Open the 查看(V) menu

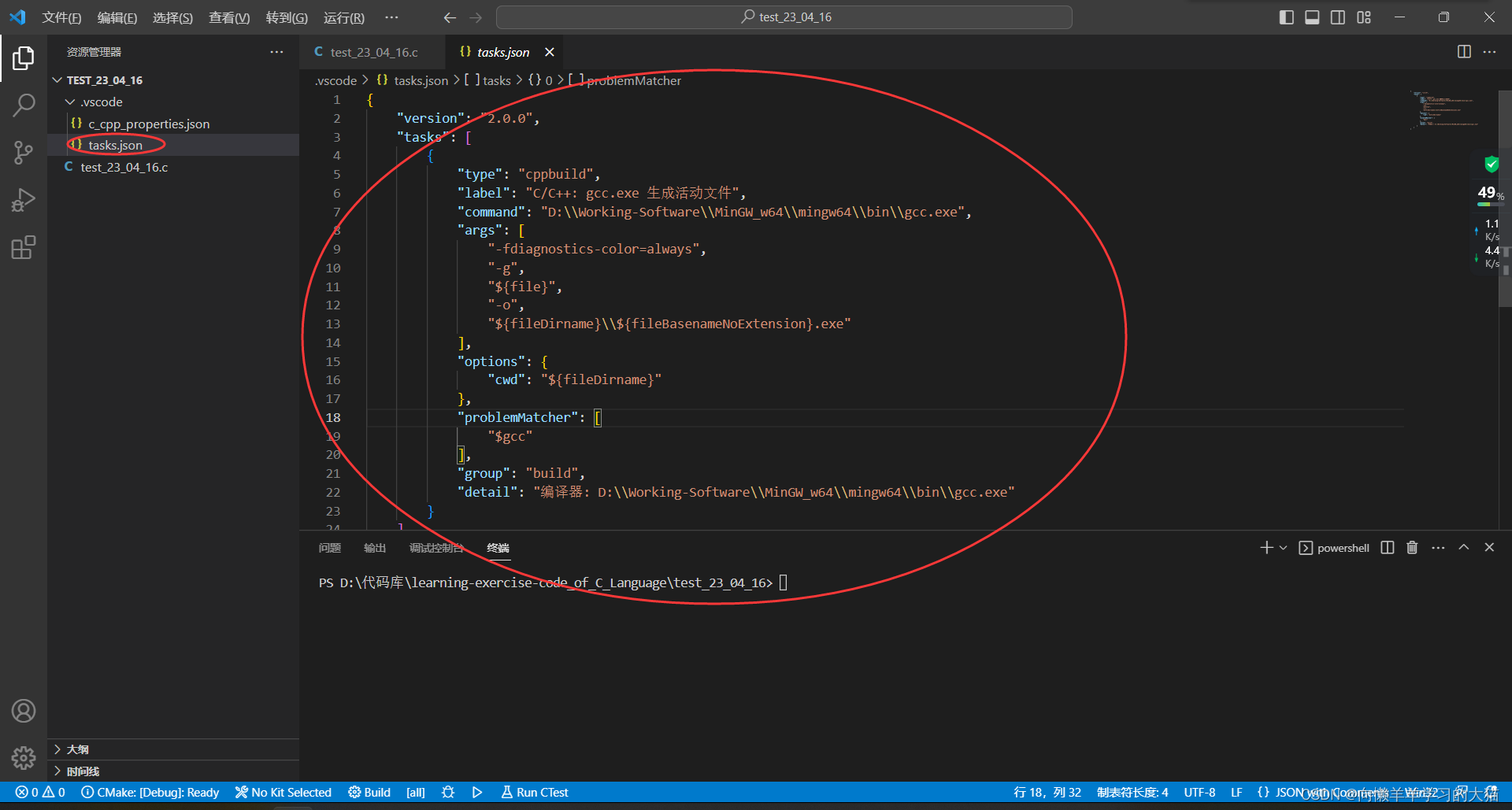point(229,17)
